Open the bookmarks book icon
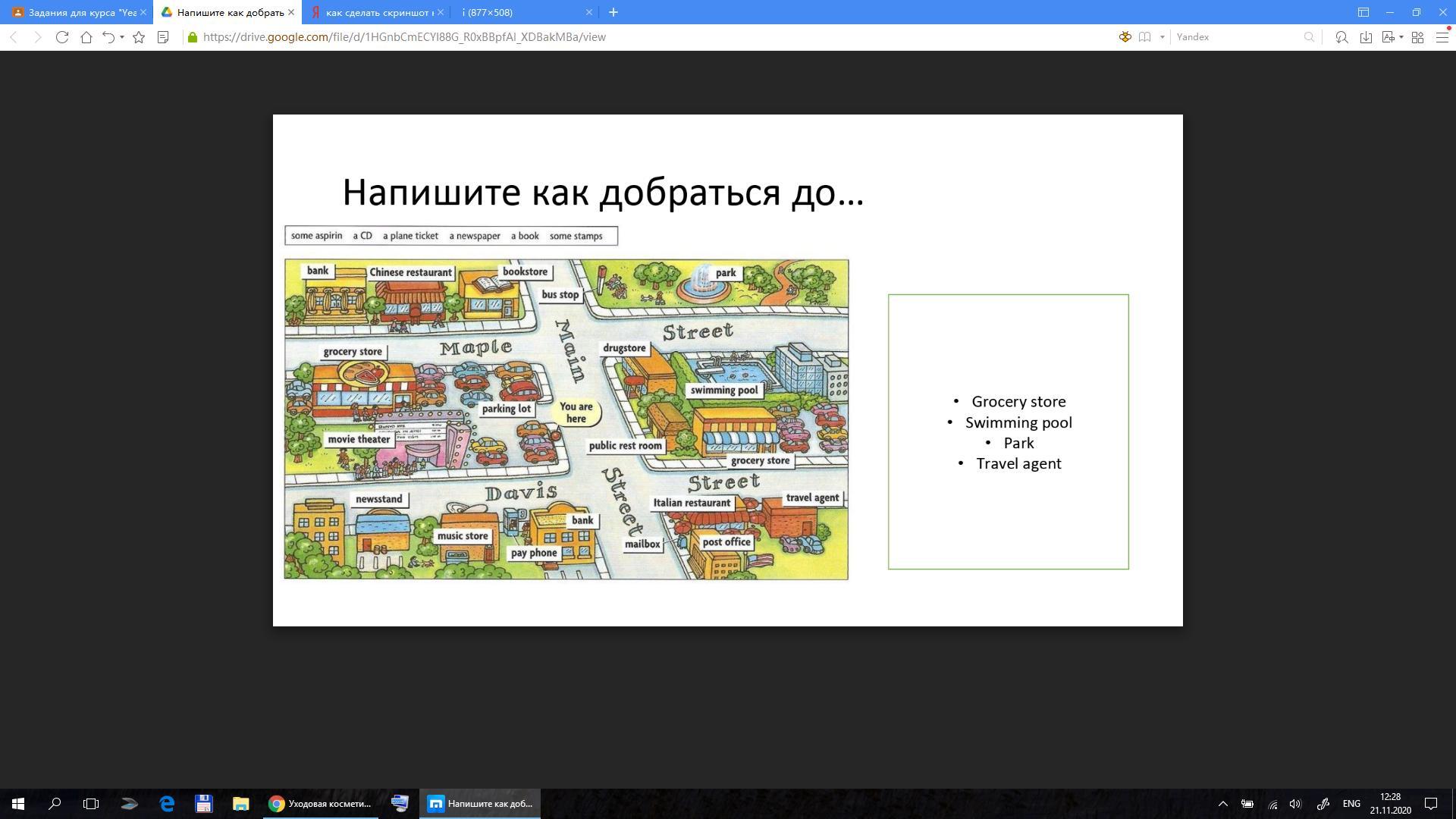The image size is (1456, 819). click(1145, 37)
